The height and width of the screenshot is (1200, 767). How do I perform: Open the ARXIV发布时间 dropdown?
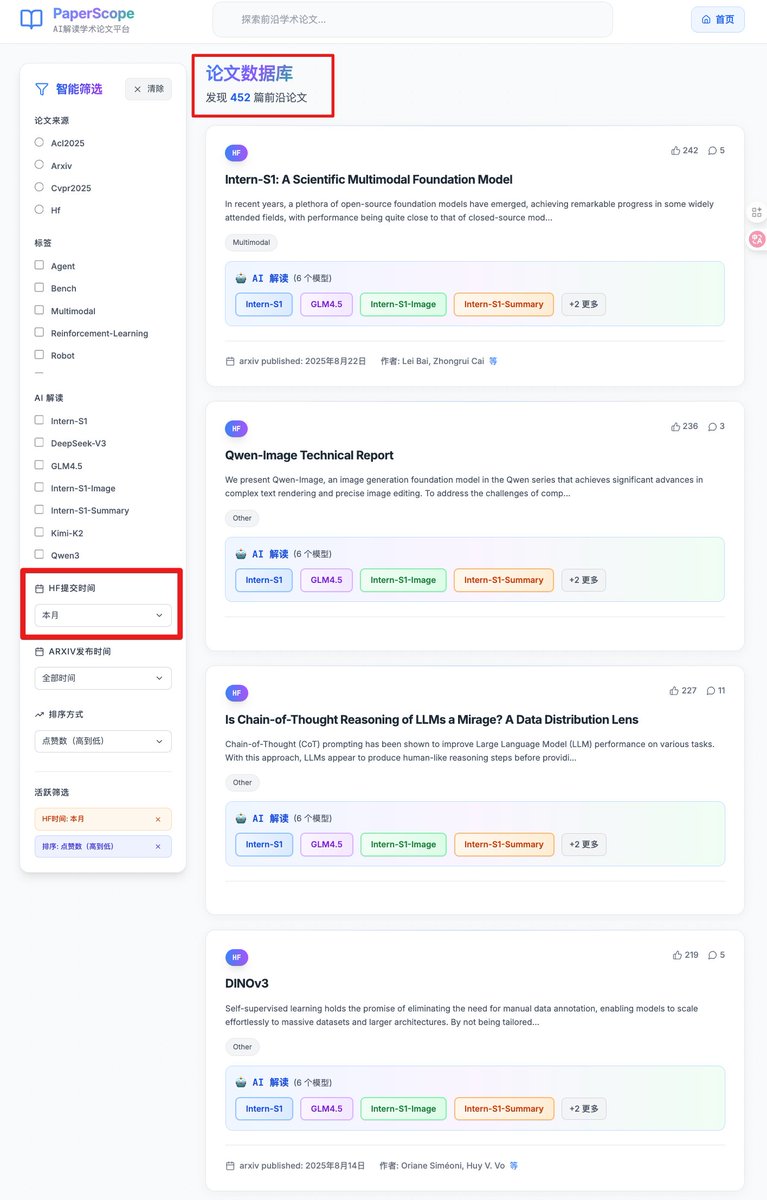(103, 678)
